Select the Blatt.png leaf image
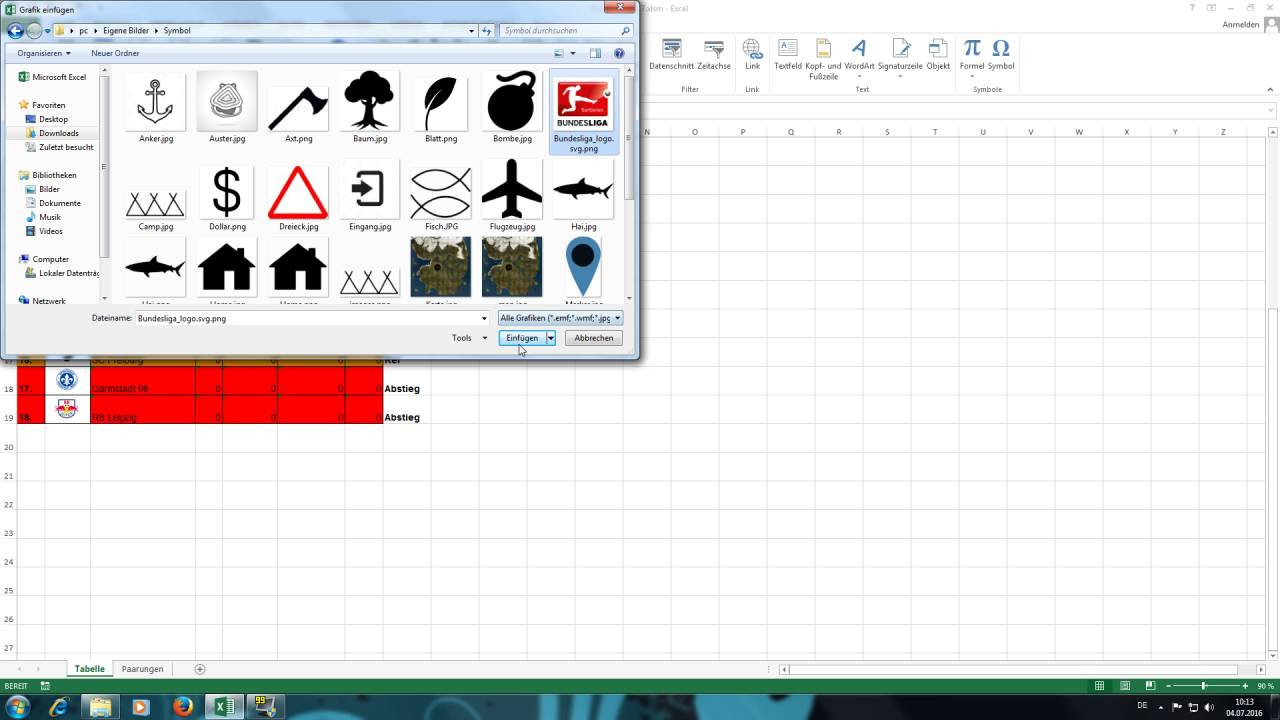This screenshot has width=1280, height=720. (x=441, y=108)
